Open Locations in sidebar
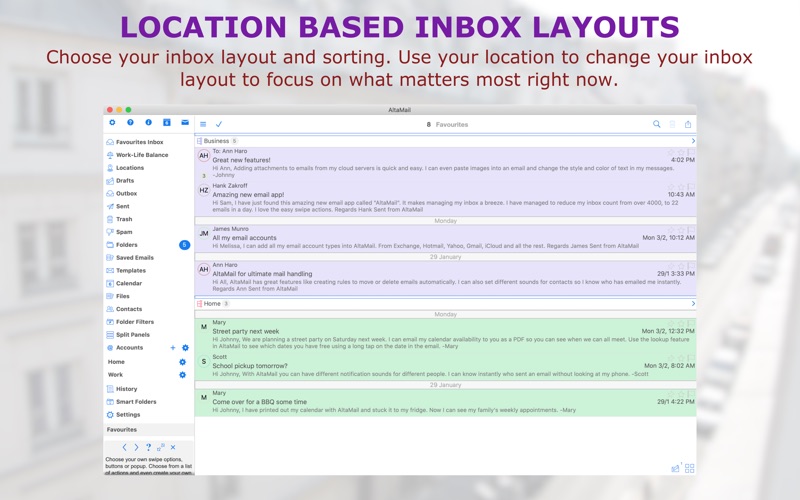The height and width of the screenshot is (500, 800). tap(125, 167)
